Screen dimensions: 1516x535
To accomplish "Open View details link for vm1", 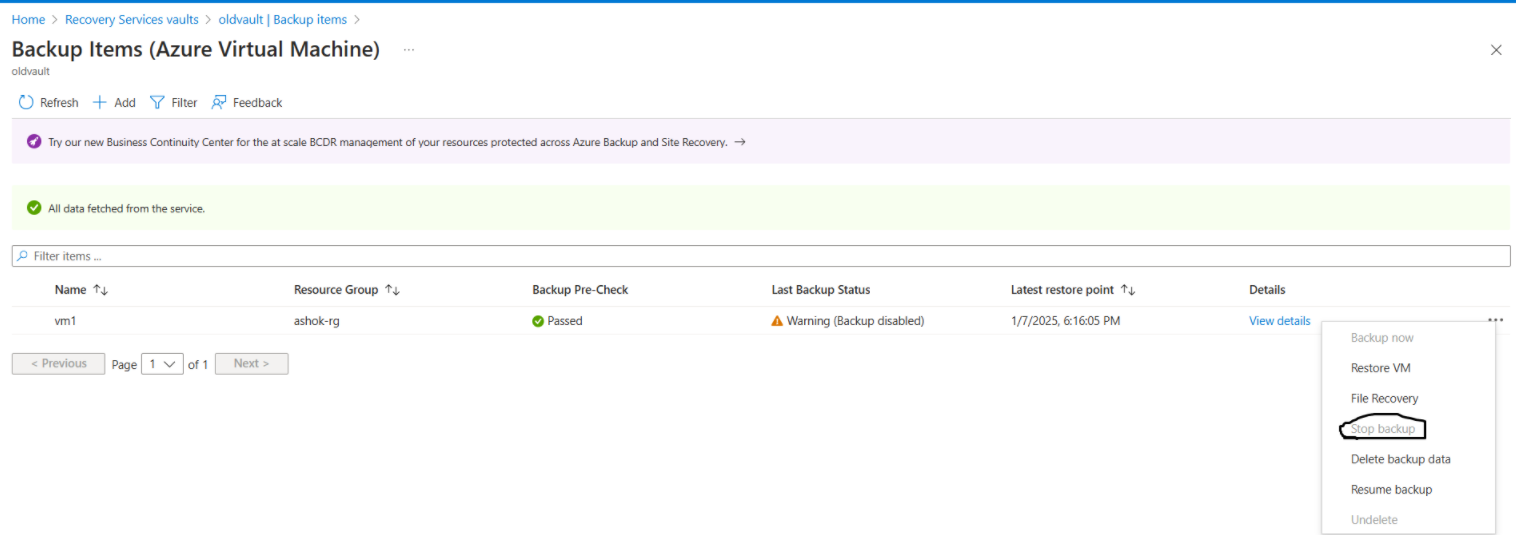I will point(1279,321).
